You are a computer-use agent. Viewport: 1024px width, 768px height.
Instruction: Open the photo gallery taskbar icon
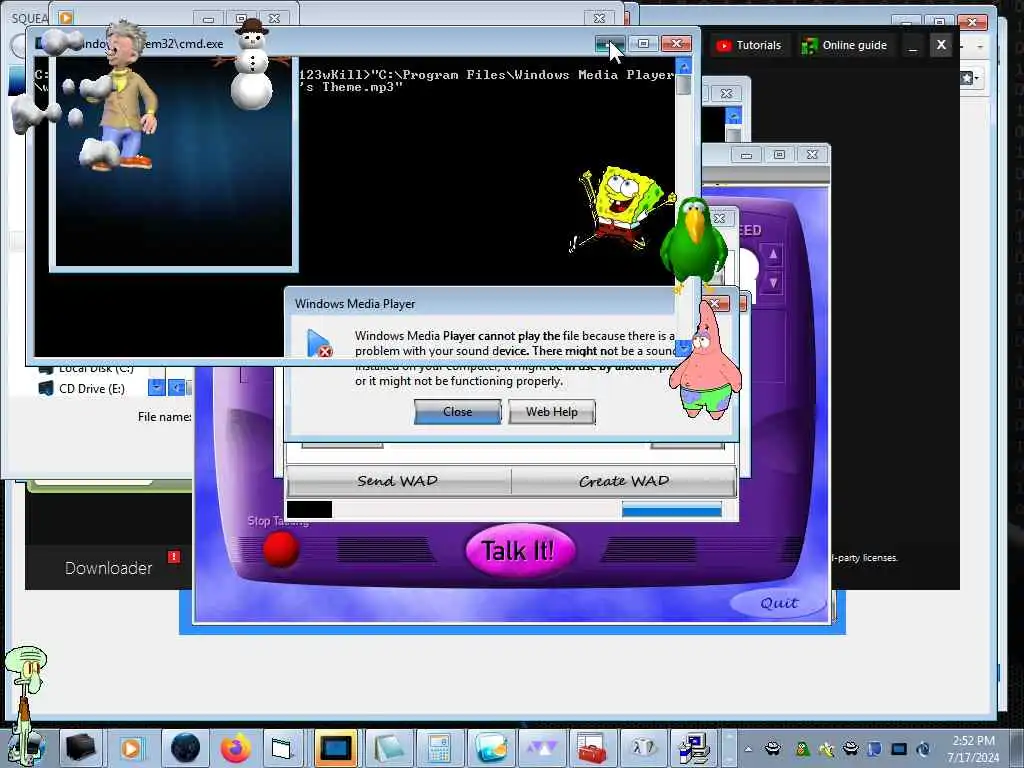490,748
